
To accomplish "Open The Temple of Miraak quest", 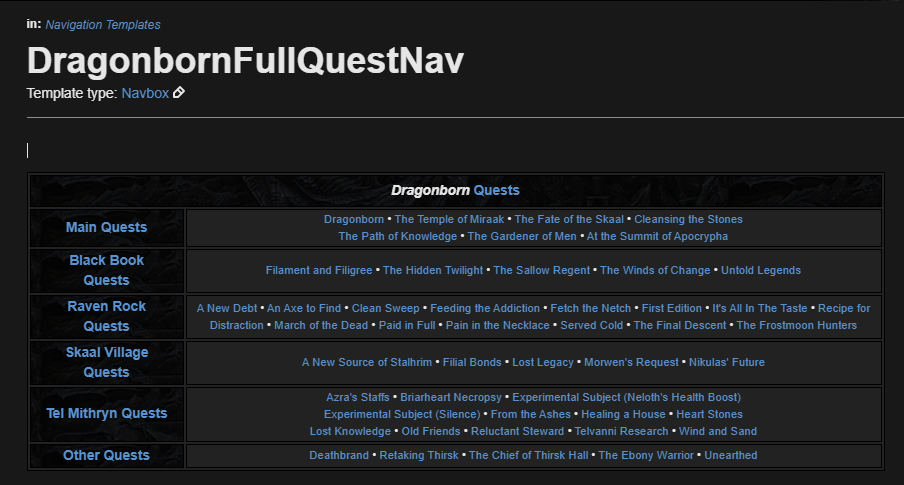I will pos(449,219).
